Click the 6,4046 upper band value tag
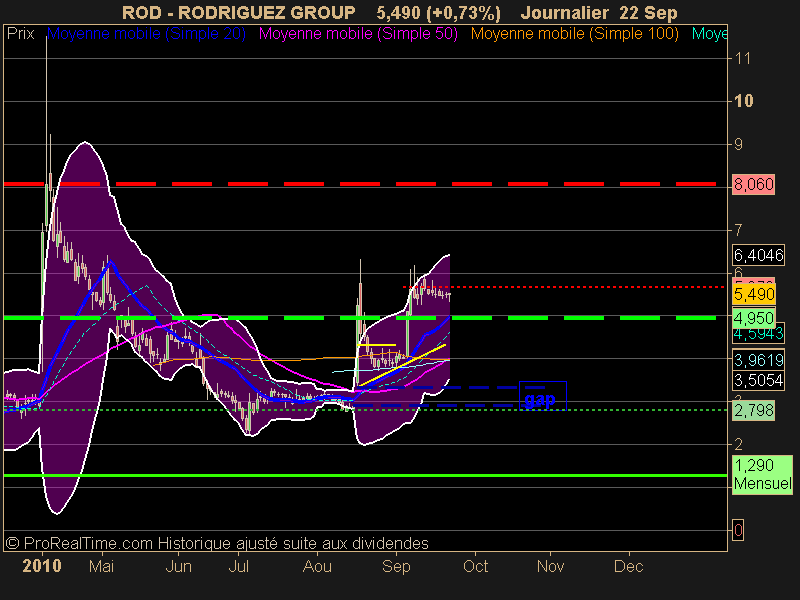The image size is (800, 600). point(759,255)
